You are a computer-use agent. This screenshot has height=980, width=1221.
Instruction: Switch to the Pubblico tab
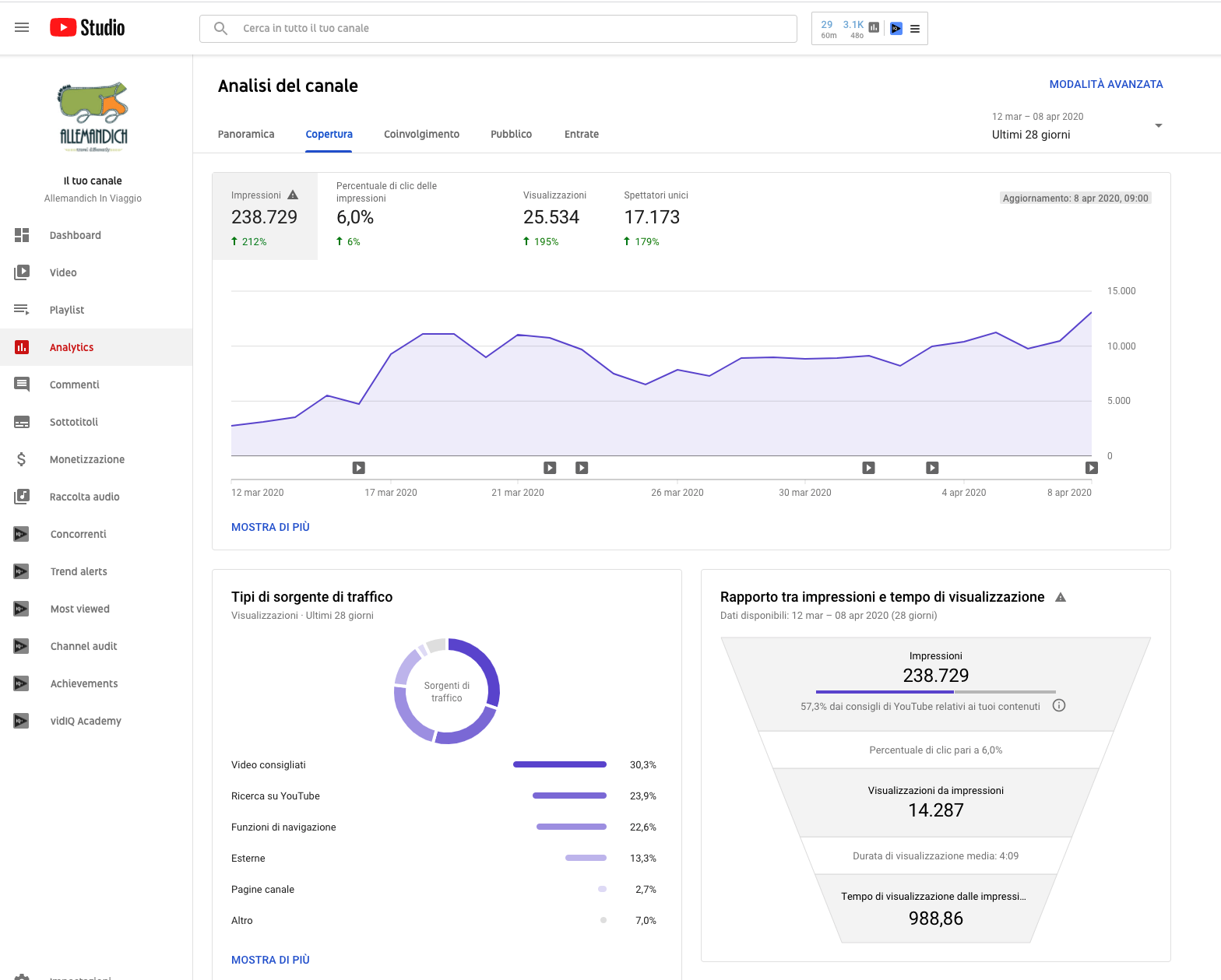click(x=511, y=134)
